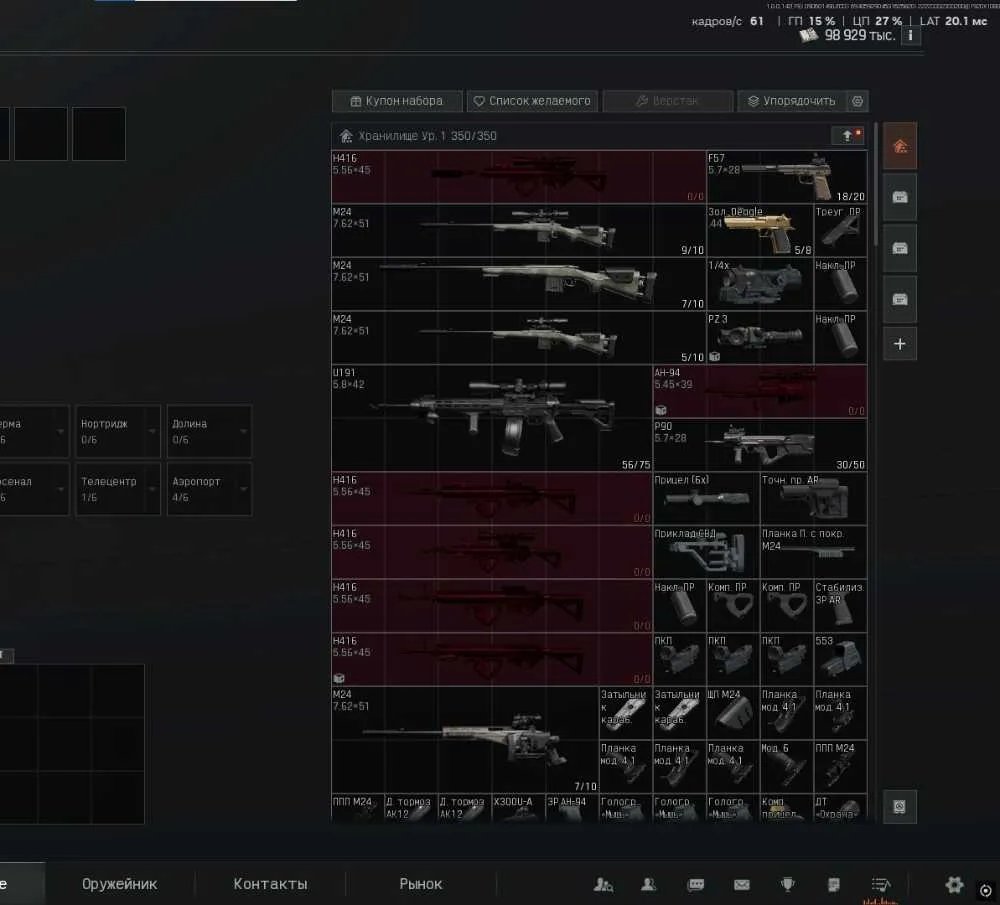1000x905 pixels.
Task: Open the mail envelope icon
Action: tap(742, 885)
